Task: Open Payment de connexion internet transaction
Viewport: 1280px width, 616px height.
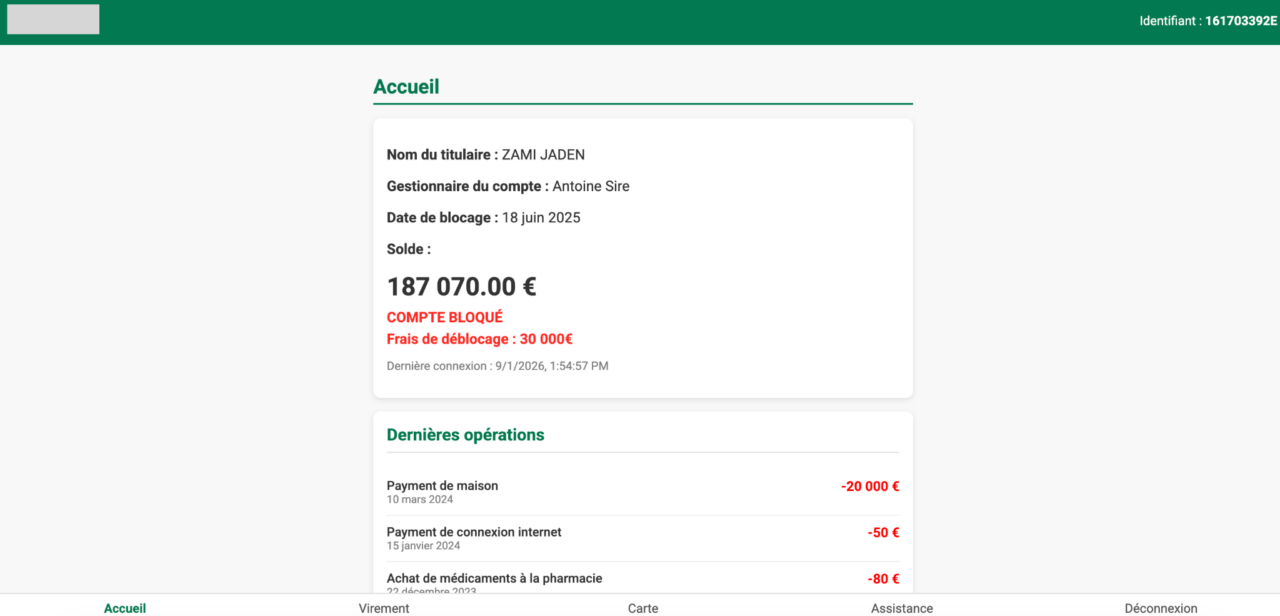Action: click(x=643, y=539)
